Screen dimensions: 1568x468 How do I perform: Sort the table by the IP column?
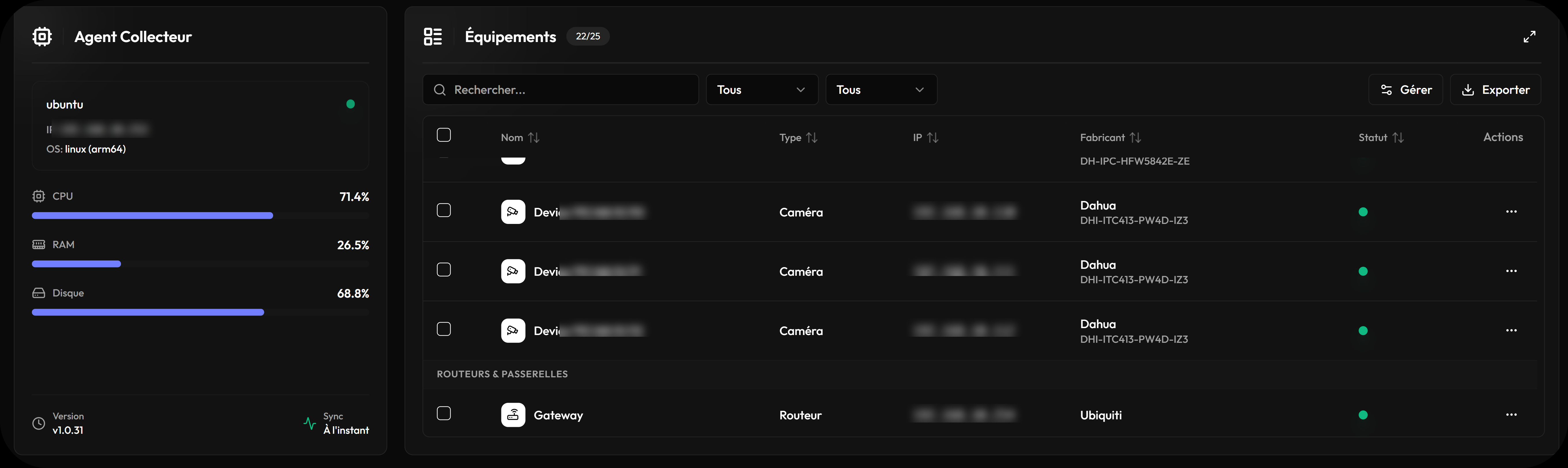tap(925, 137)
